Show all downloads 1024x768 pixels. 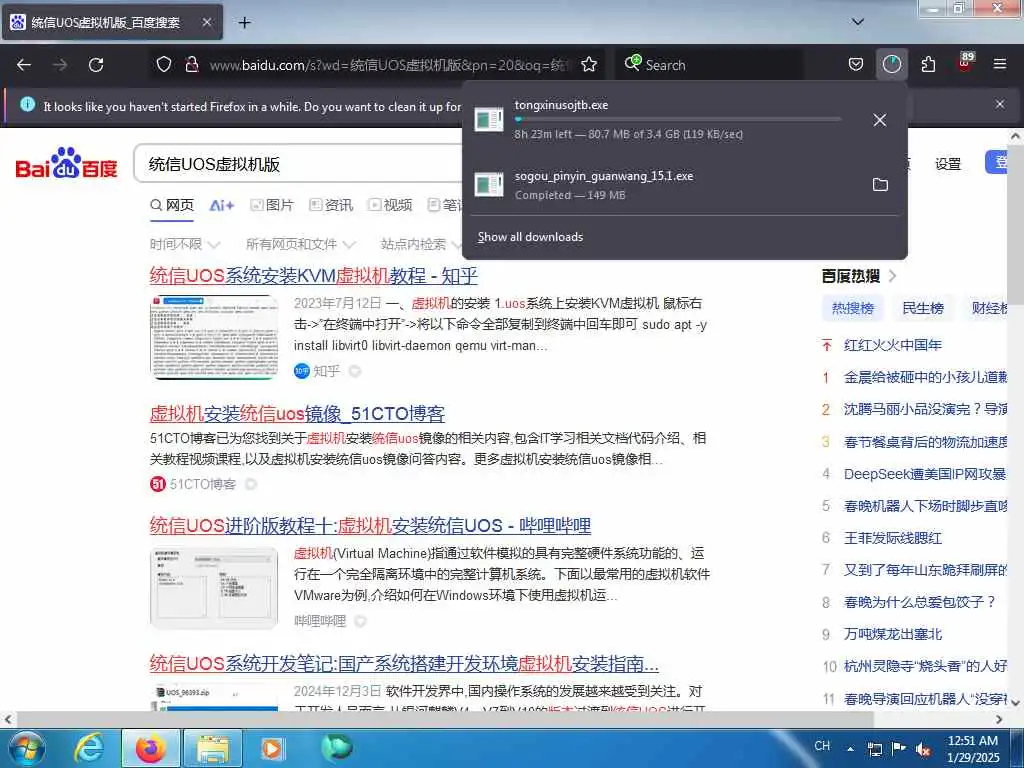coord(530,237)
